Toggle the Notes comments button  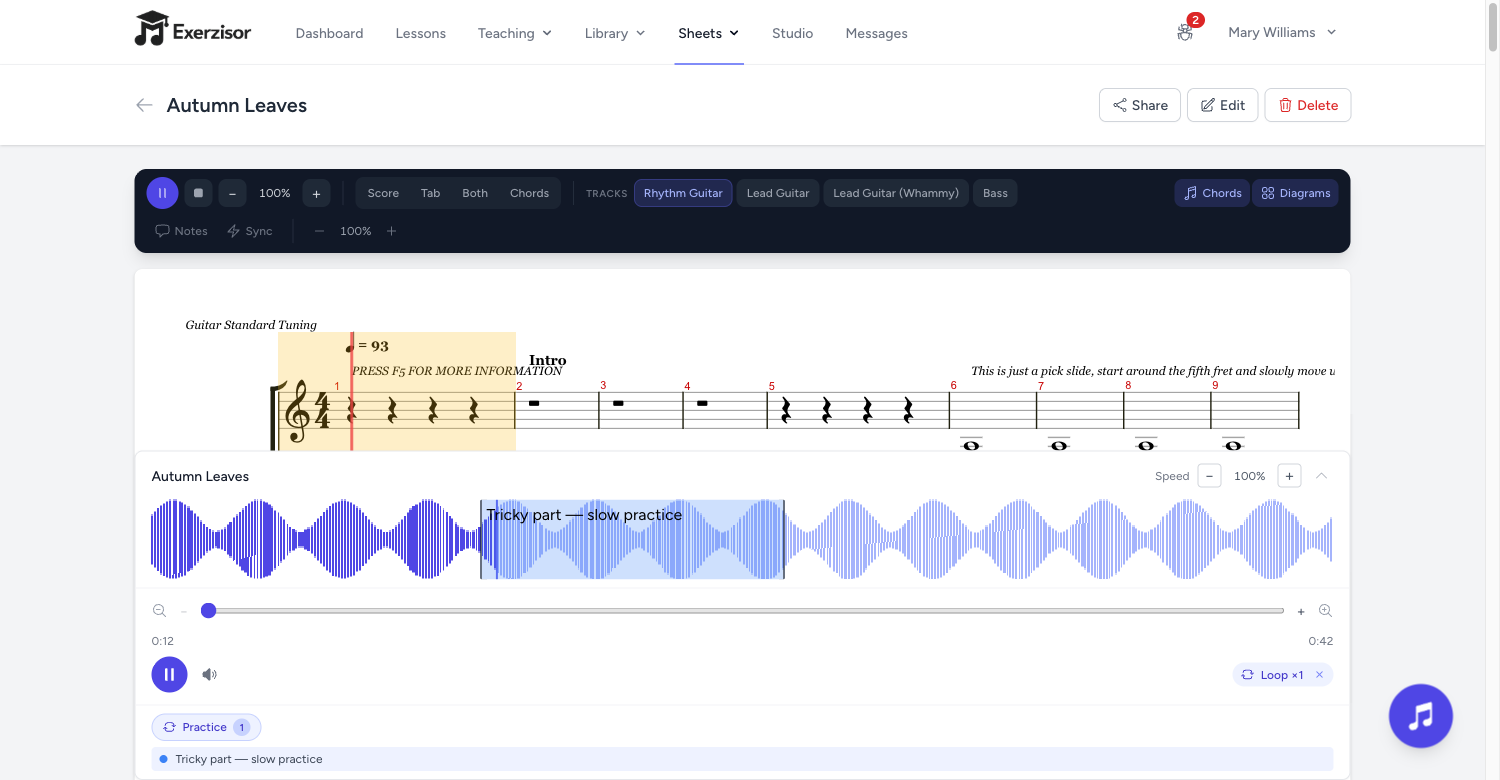tap(181, 231)
